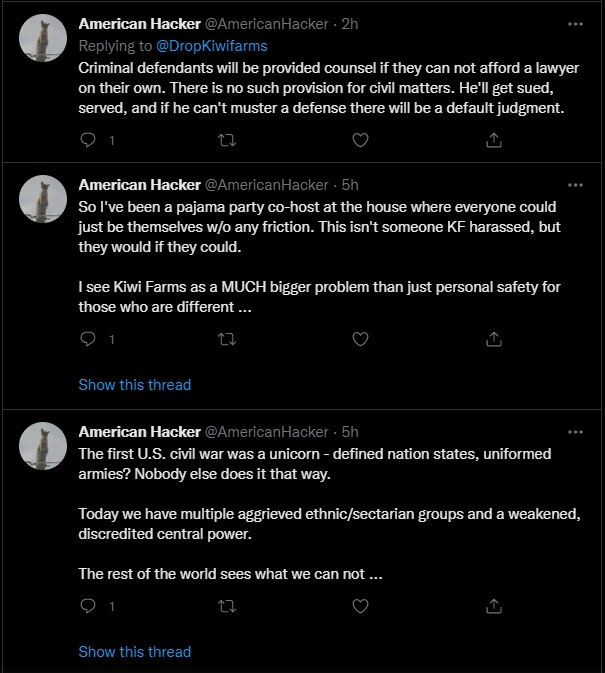The image size is (605, 673).
Task: Retweet the Kiwi Farms pajama party tweet
Action: 226,339
